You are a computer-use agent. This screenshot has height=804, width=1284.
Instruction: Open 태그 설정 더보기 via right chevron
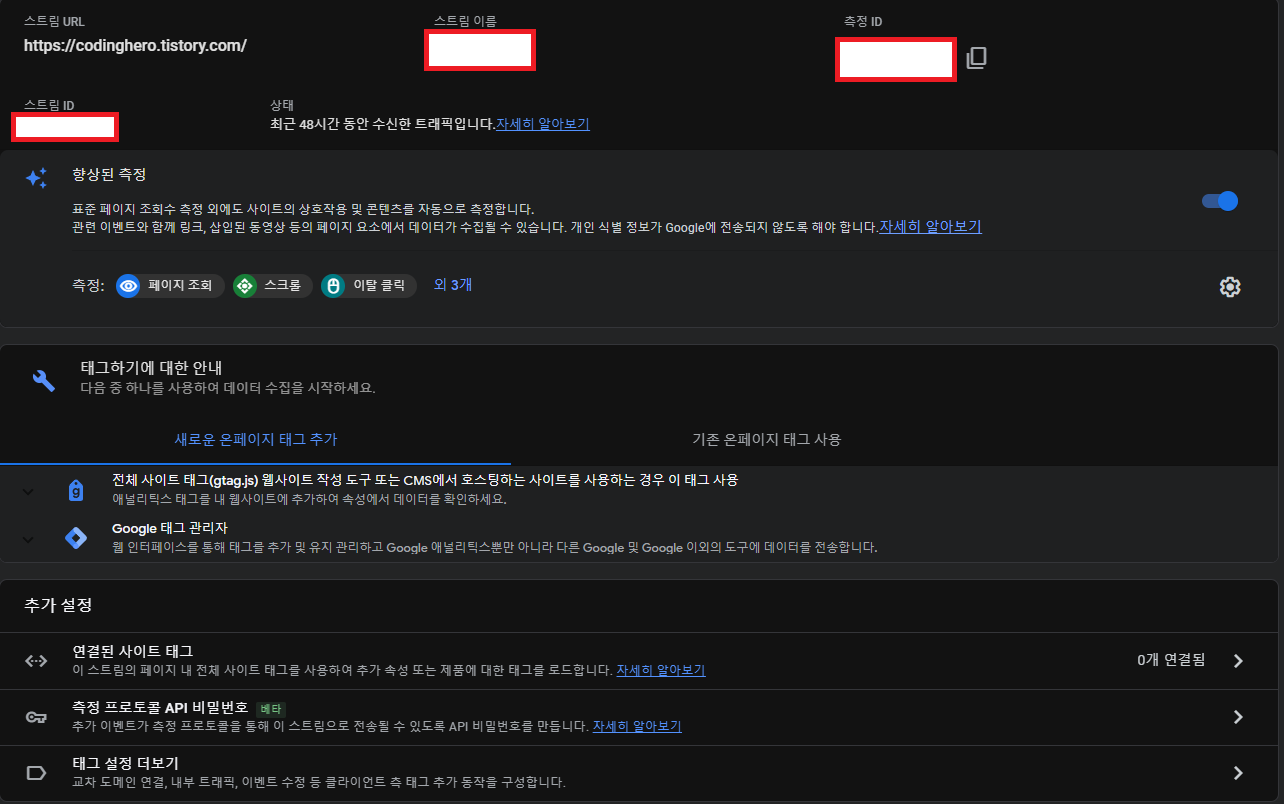click(1238, 773)
